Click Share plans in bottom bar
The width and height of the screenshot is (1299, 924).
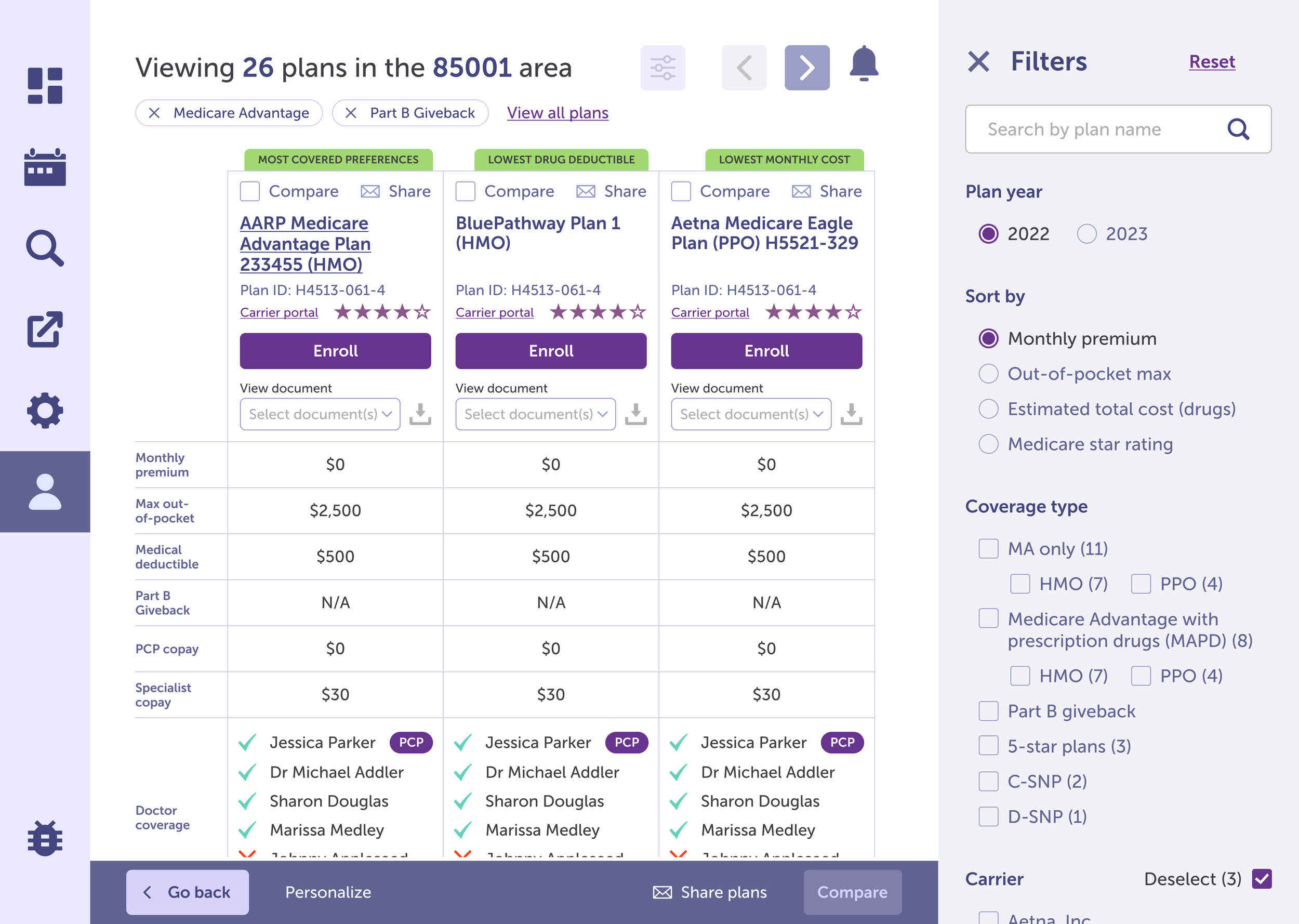click(710, 892)
